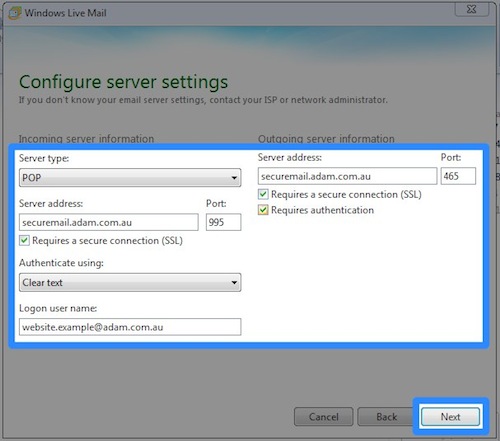Click the Authenticate using label

click(x=61, y=263)
